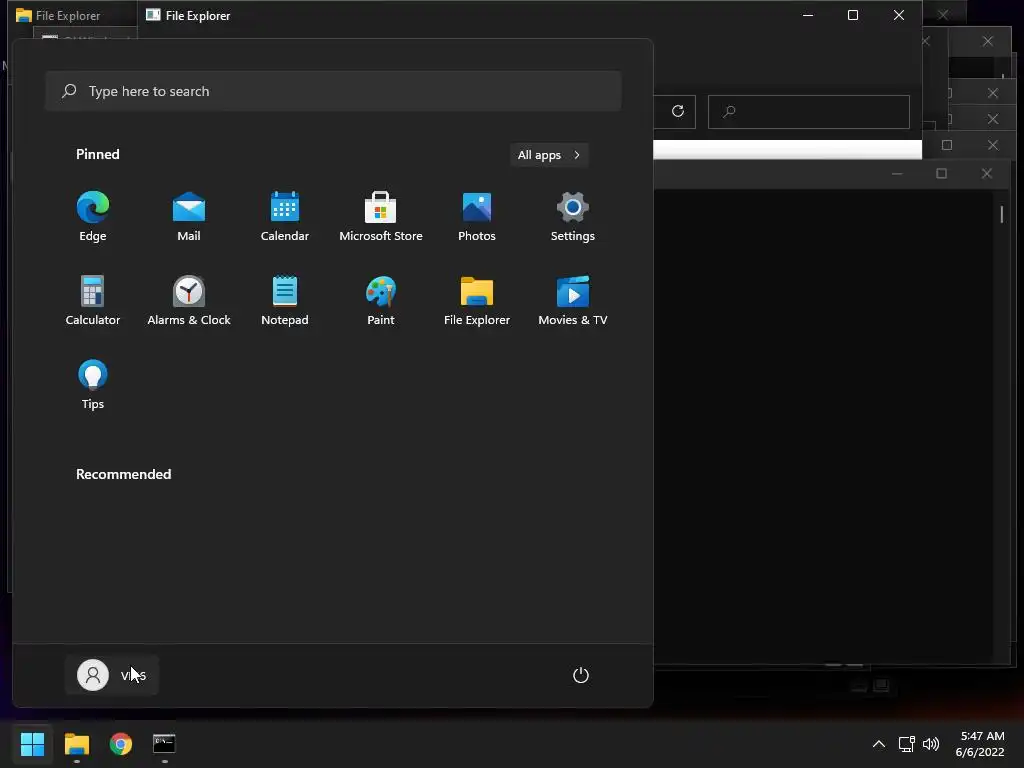The width and height of the screenshot is (1024, 768).
Task: Open the Calendar app
Action: (285, 216)
